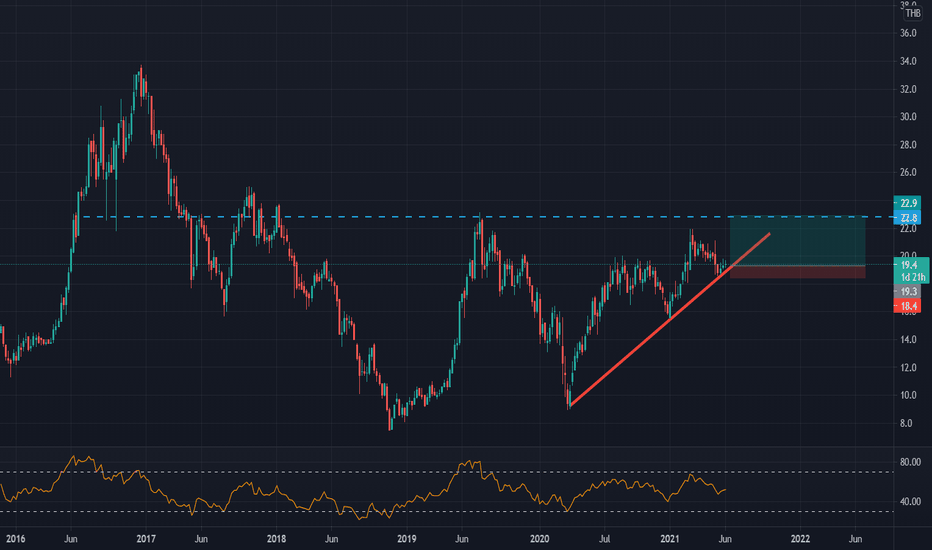The image size is (932, 550).
Task: Click the 30.0 price axis value
Action: coord(908,117)
